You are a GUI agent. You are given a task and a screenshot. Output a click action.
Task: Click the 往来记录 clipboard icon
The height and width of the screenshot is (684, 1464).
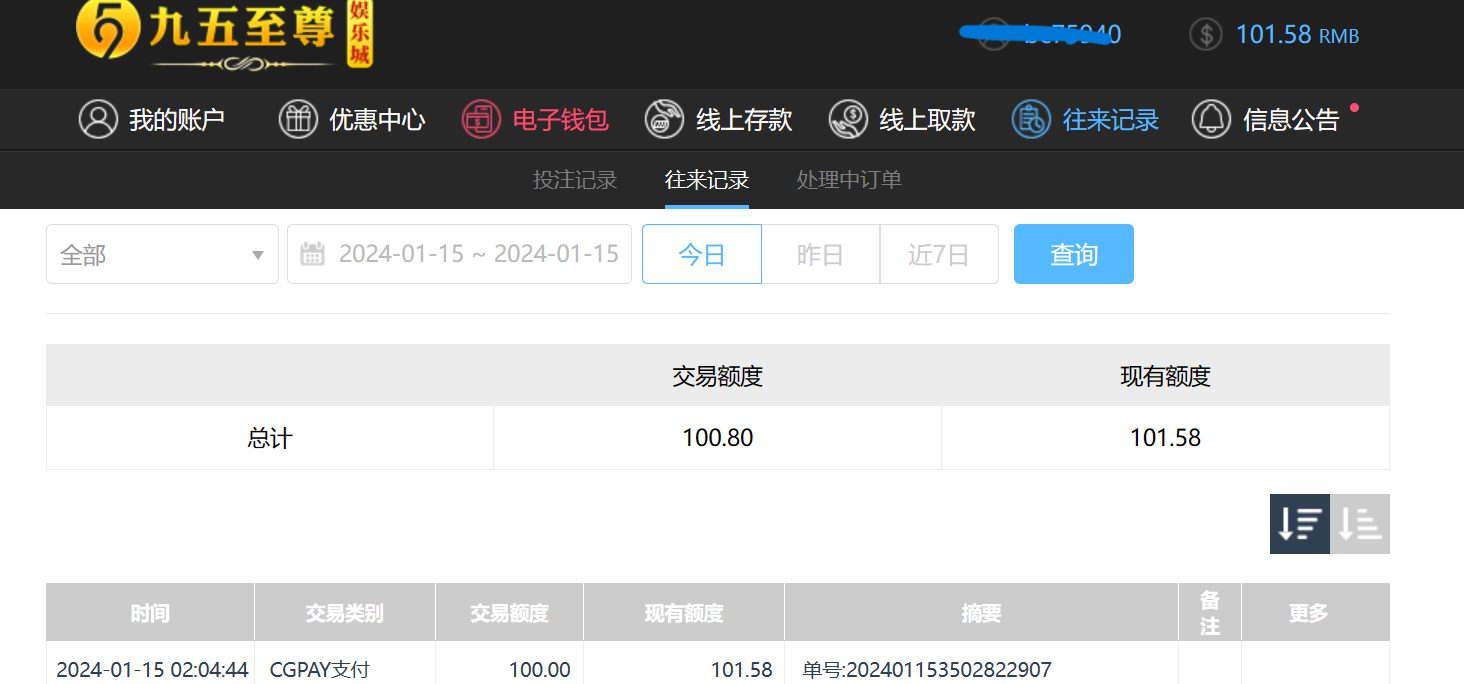tap(1031, 120)
